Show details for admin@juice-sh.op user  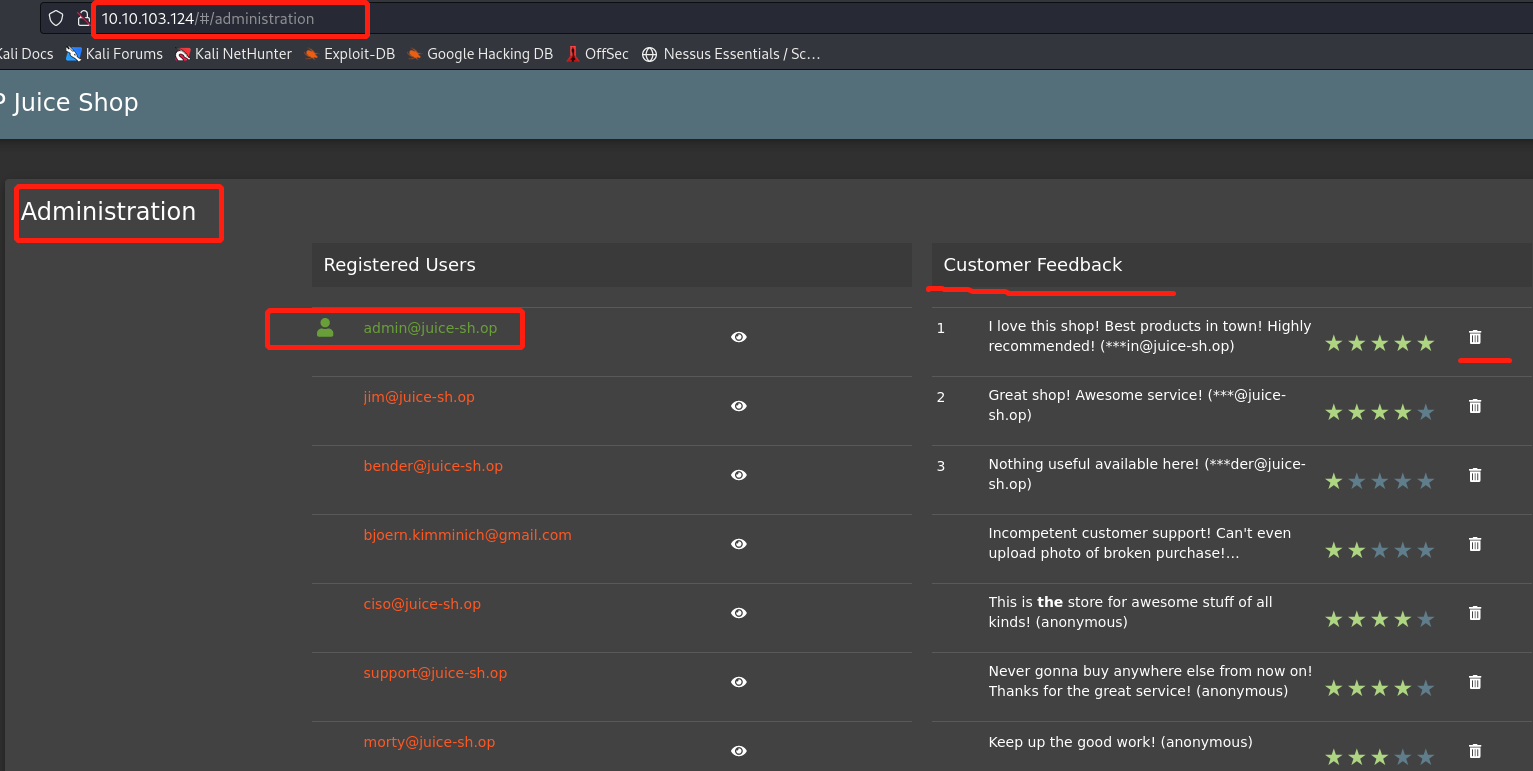738,337
